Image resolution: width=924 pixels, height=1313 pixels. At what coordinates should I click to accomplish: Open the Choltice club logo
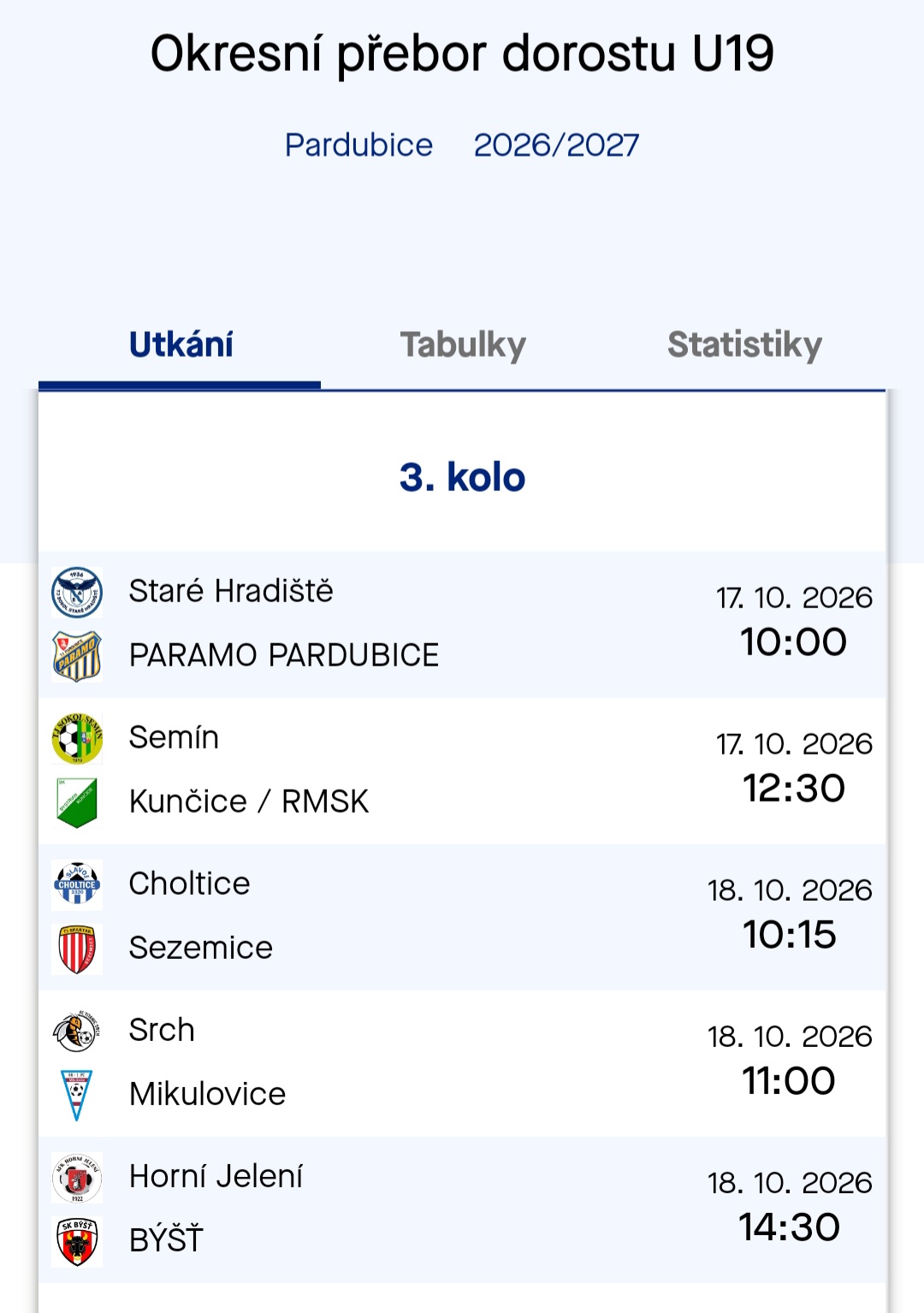coord(77,884)
